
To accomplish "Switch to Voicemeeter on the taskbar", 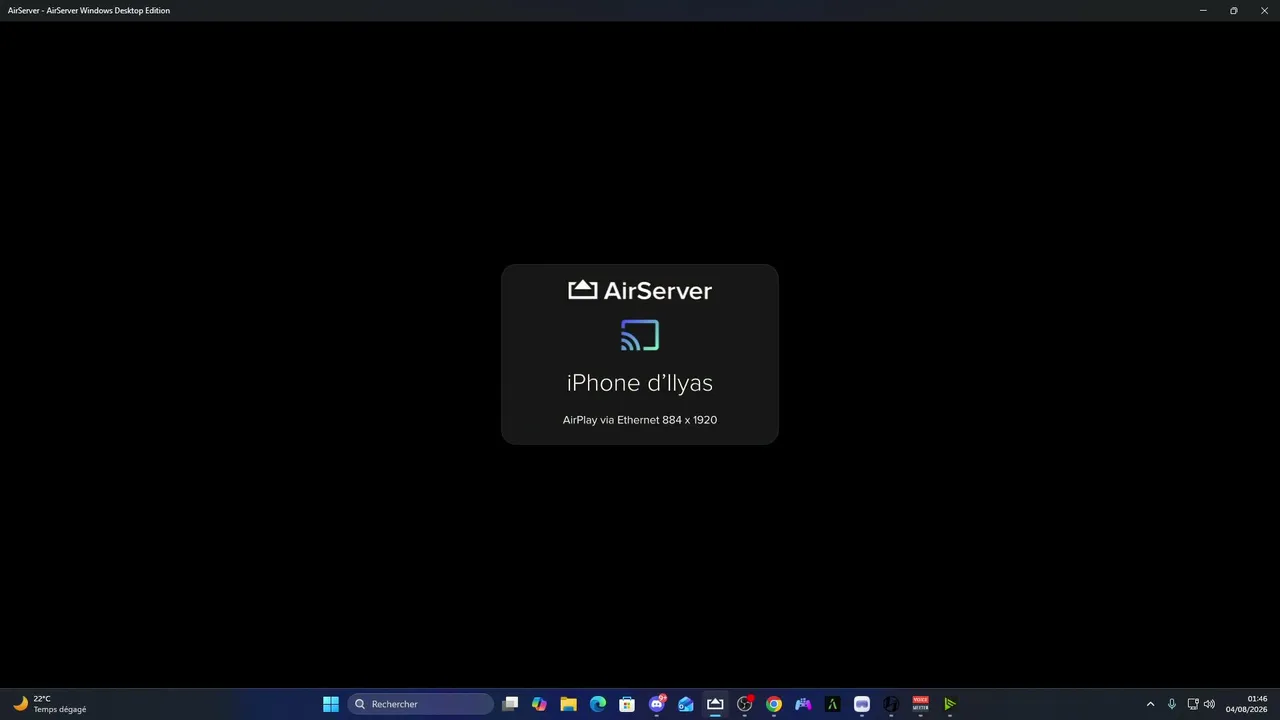I will click(921, 704).
